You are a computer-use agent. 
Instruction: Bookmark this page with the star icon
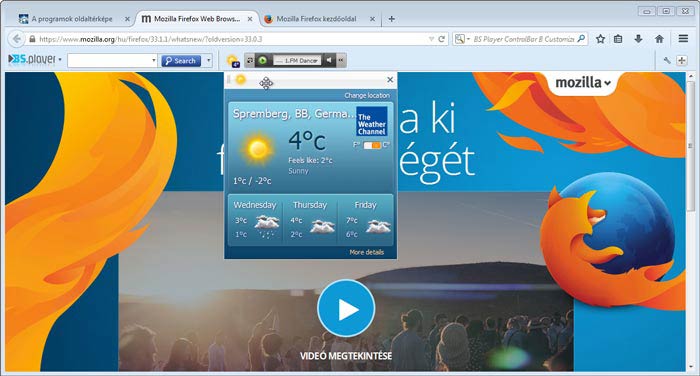600,39
